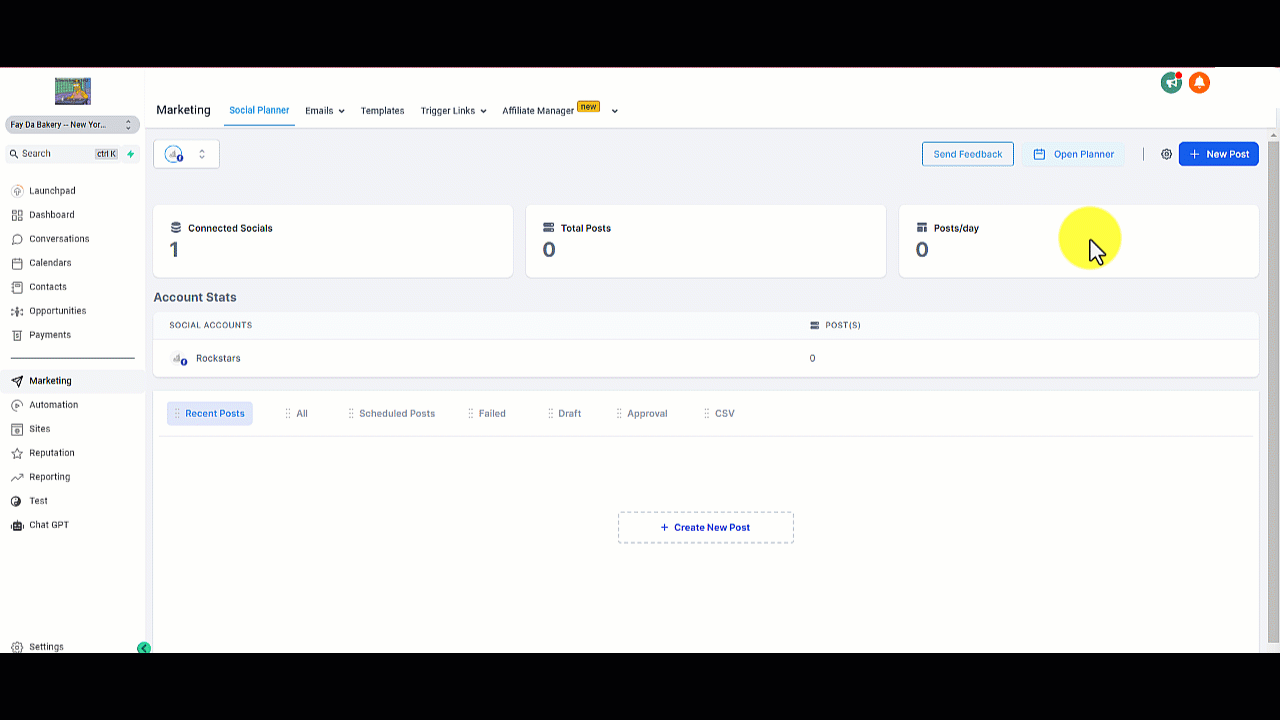Select the Approval tab
Image resolution: width=1280 pixels, height=720 pixels.
tap(641, 413)
